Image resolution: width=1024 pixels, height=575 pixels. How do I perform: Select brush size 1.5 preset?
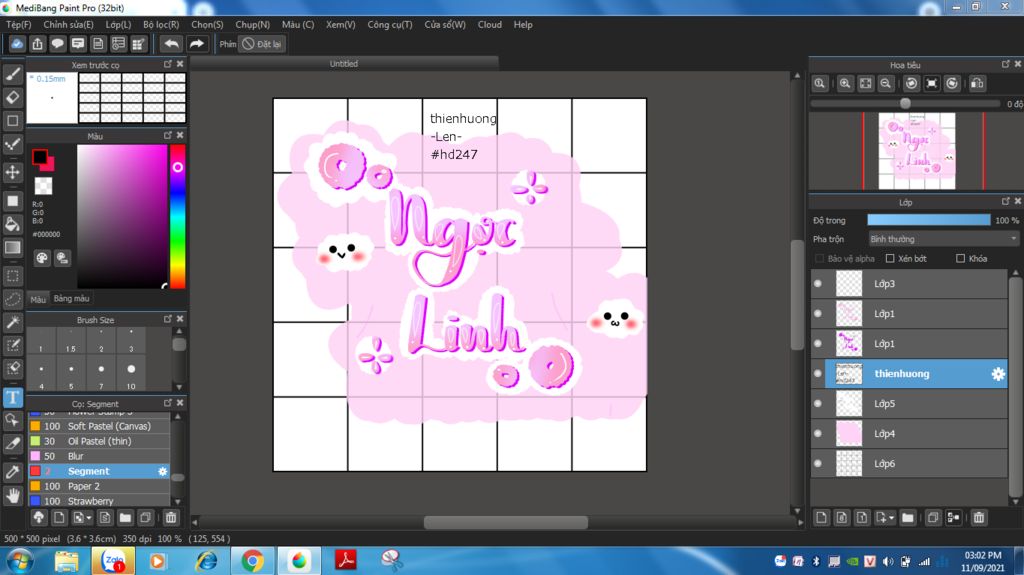71,340
